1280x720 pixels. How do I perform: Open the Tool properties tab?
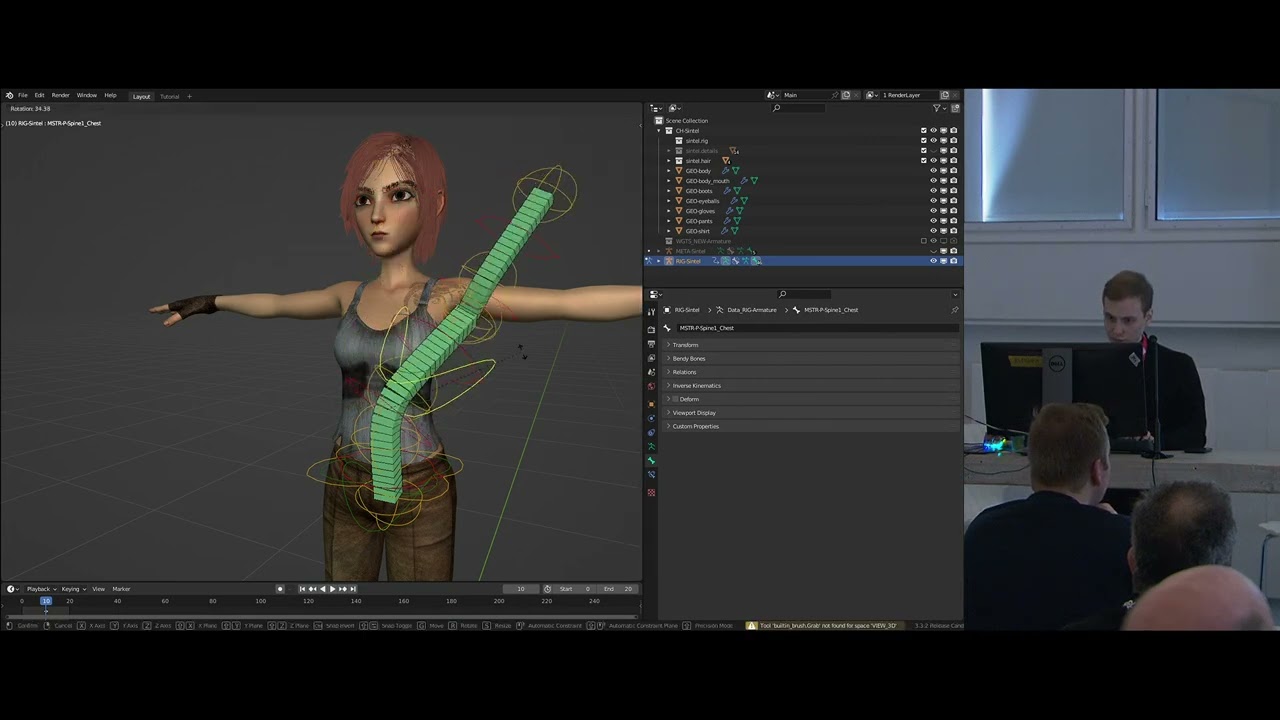point(651,312)
